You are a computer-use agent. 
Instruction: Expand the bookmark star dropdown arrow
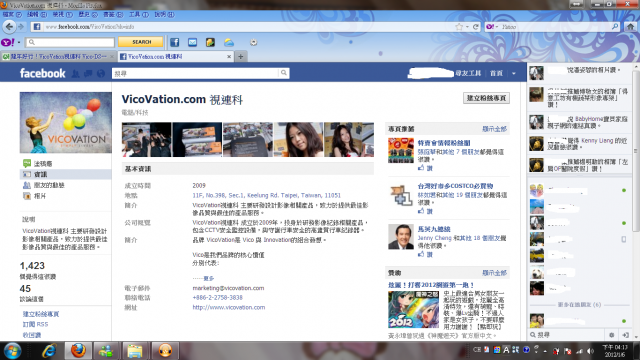pos(467,27)
